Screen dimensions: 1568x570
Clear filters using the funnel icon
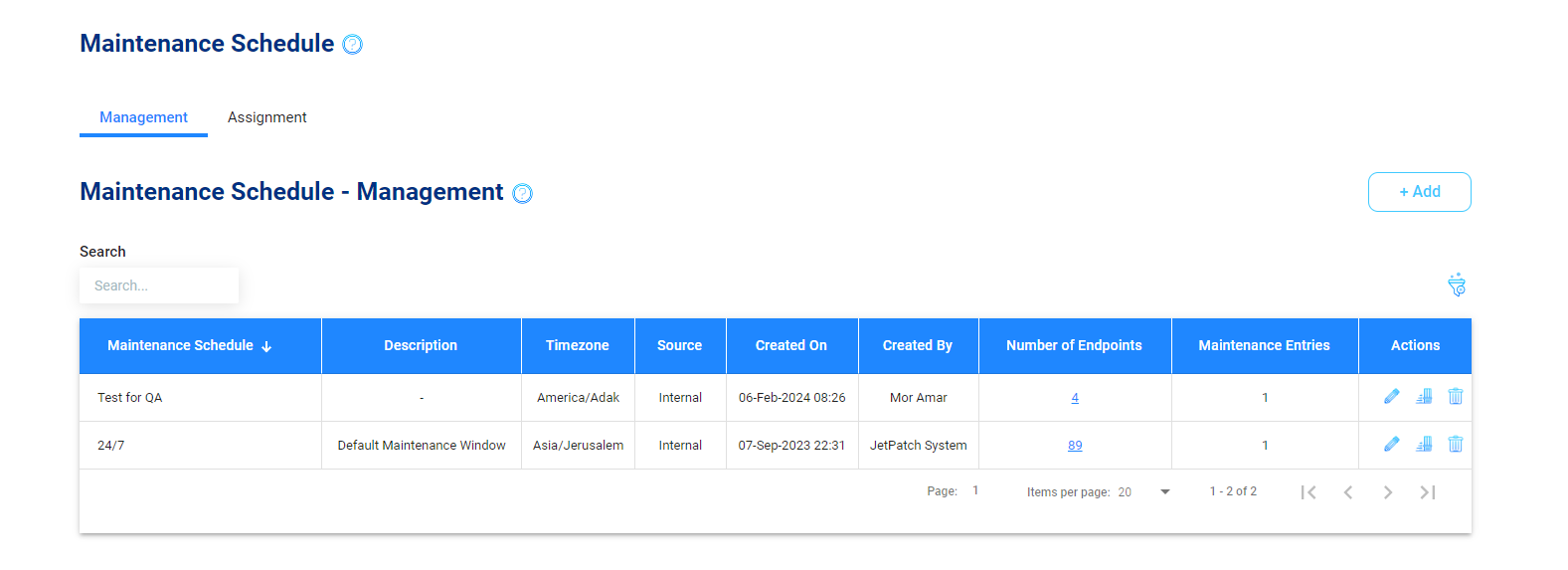(1457, 285)
